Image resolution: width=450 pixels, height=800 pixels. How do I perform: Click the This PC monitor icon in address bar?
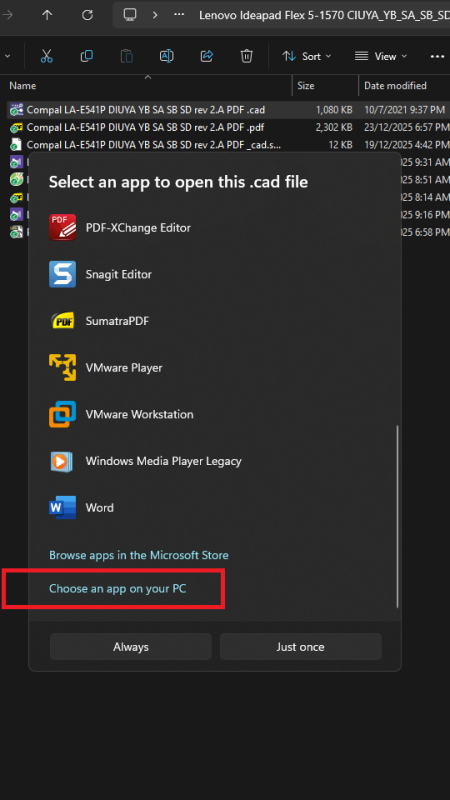pos(130,14)
